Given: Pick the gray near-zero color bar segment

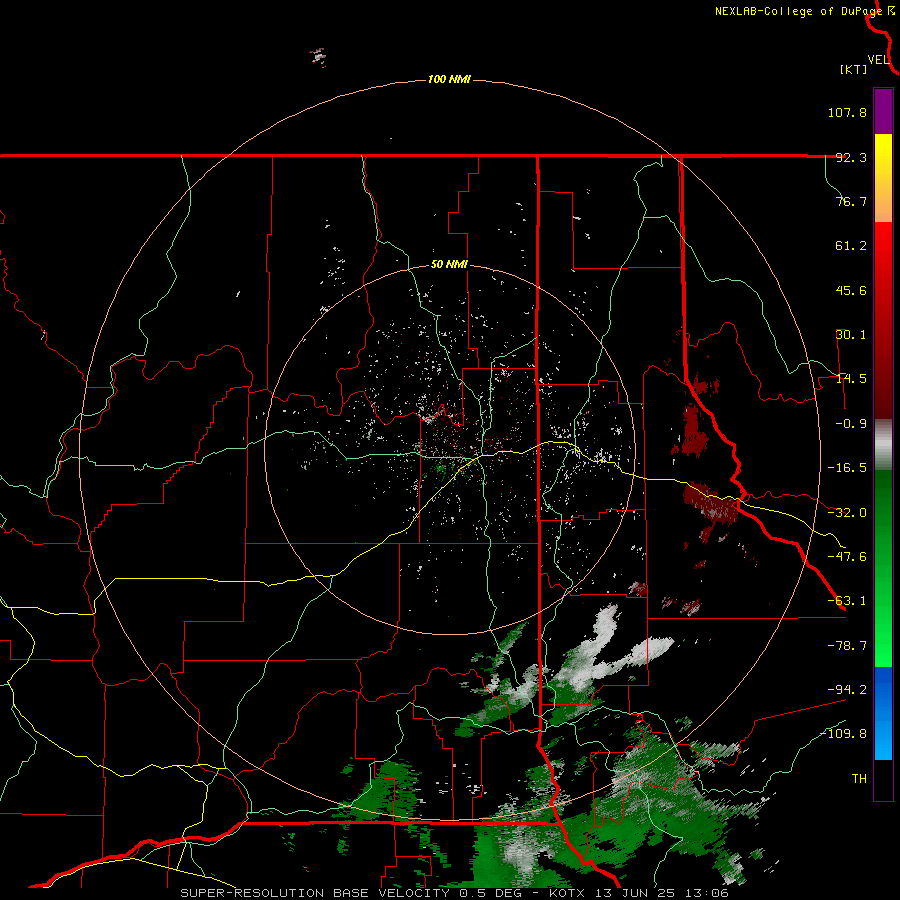Looking at the screenshot, I should (x=883, y=445).
